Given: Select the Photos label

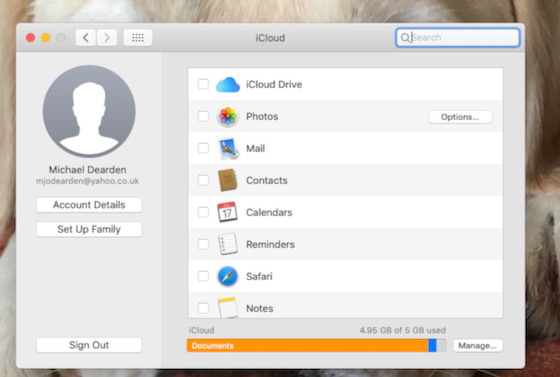Looking at the screenshot, I should coord(262,116).
